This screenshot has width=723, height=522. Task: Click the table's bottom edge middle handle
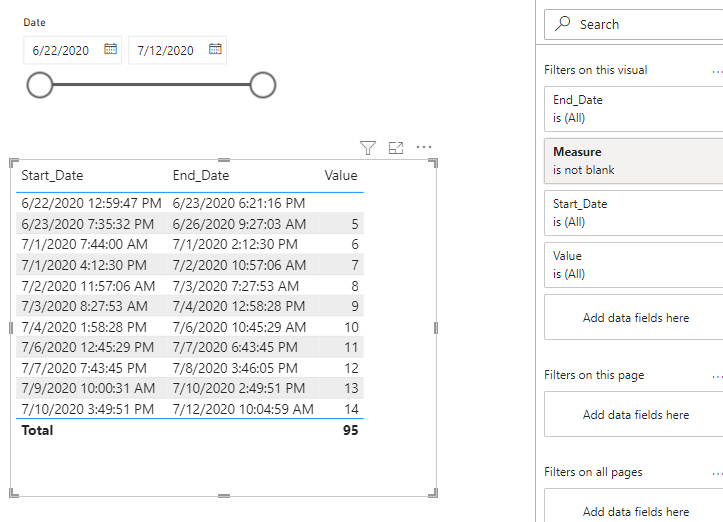point(224,496)
